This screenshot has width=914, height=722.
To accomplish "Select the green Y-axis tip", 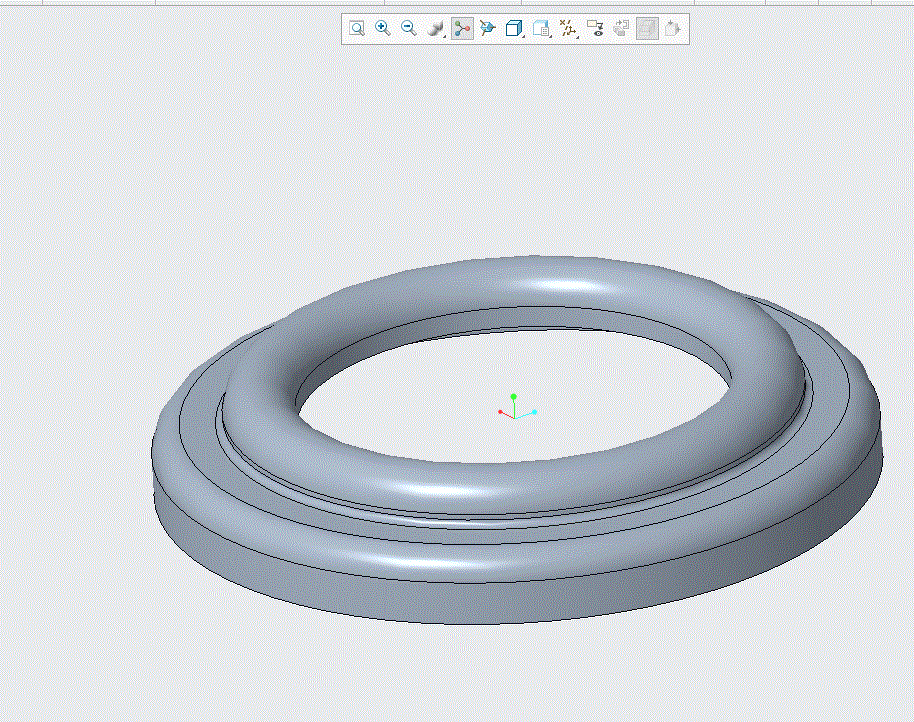I will tap(513, 397).
